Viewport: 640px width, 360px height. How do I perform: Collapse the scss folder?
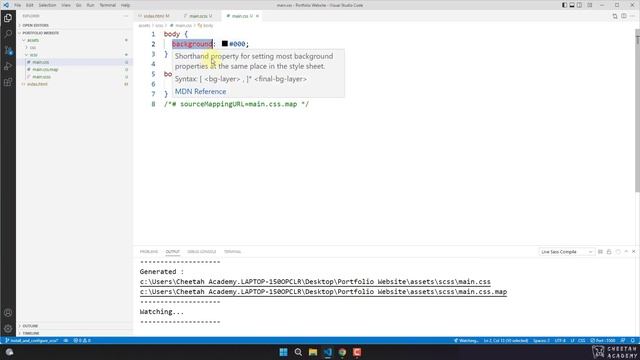pos(74,55)
